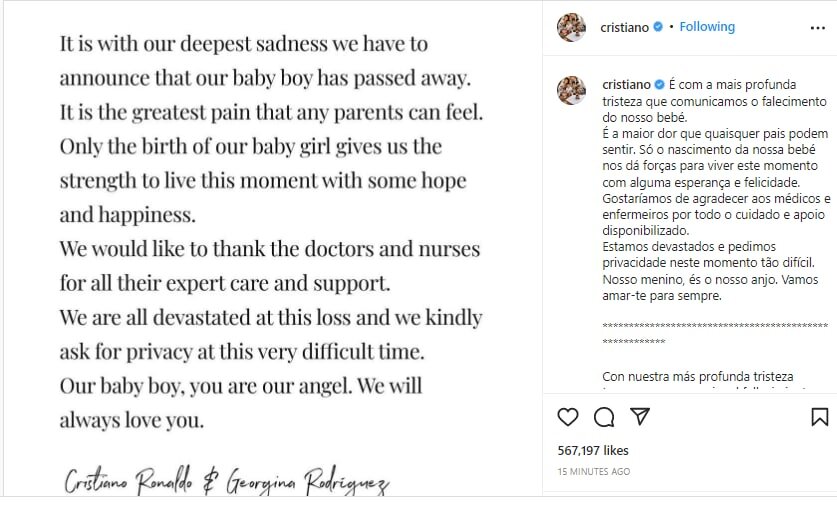Click the line "It is with our deepest sadness"
Screen dimensions: 837x511
coord(243,44)
